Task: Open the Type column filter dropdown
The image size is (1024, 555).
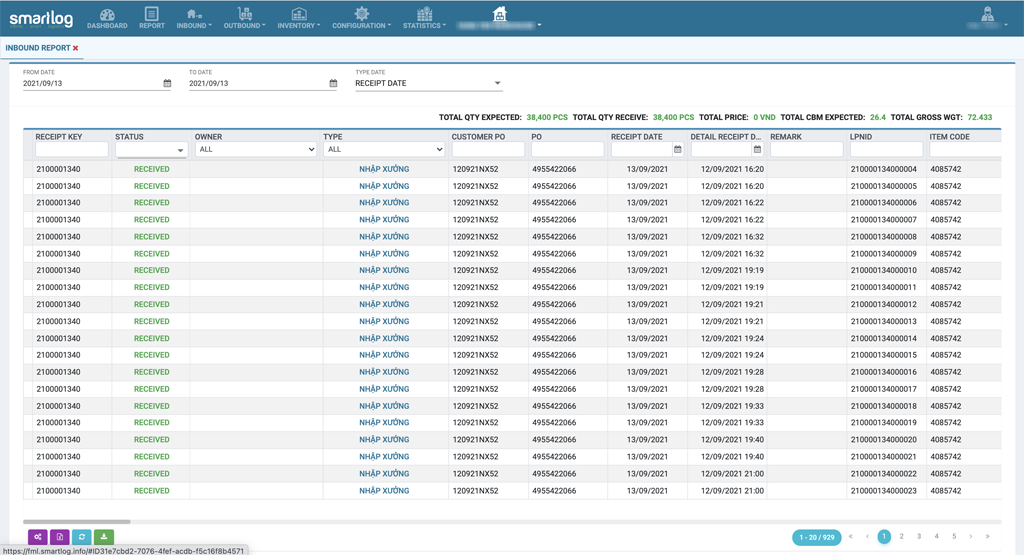Action: [x=384, y=149]
